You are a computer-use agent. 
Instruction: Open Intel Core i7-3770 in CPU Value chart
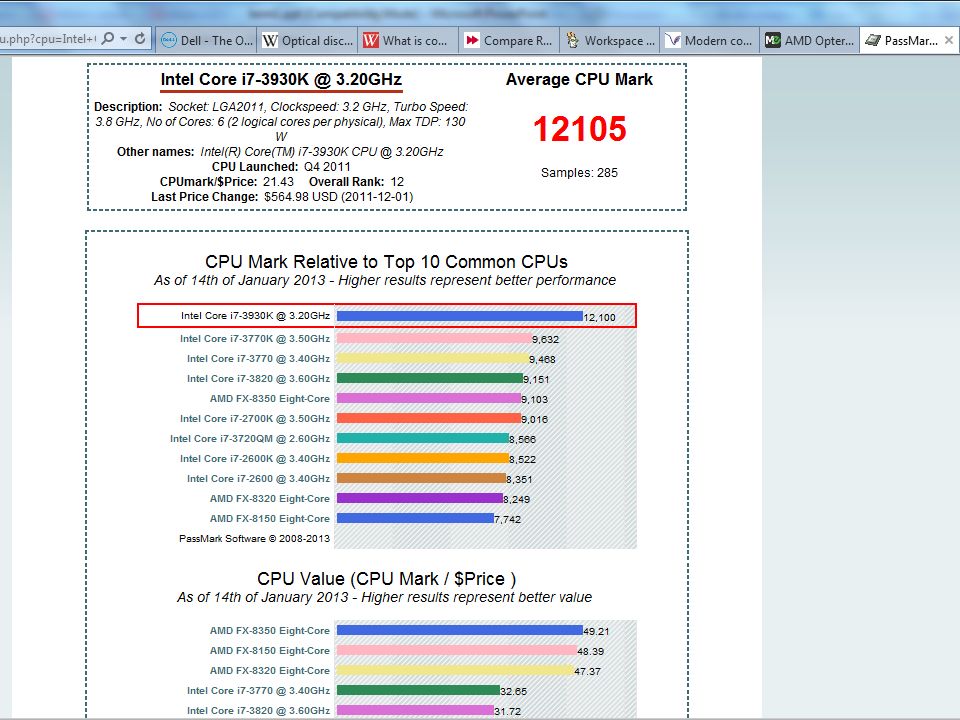pos(258,691)
